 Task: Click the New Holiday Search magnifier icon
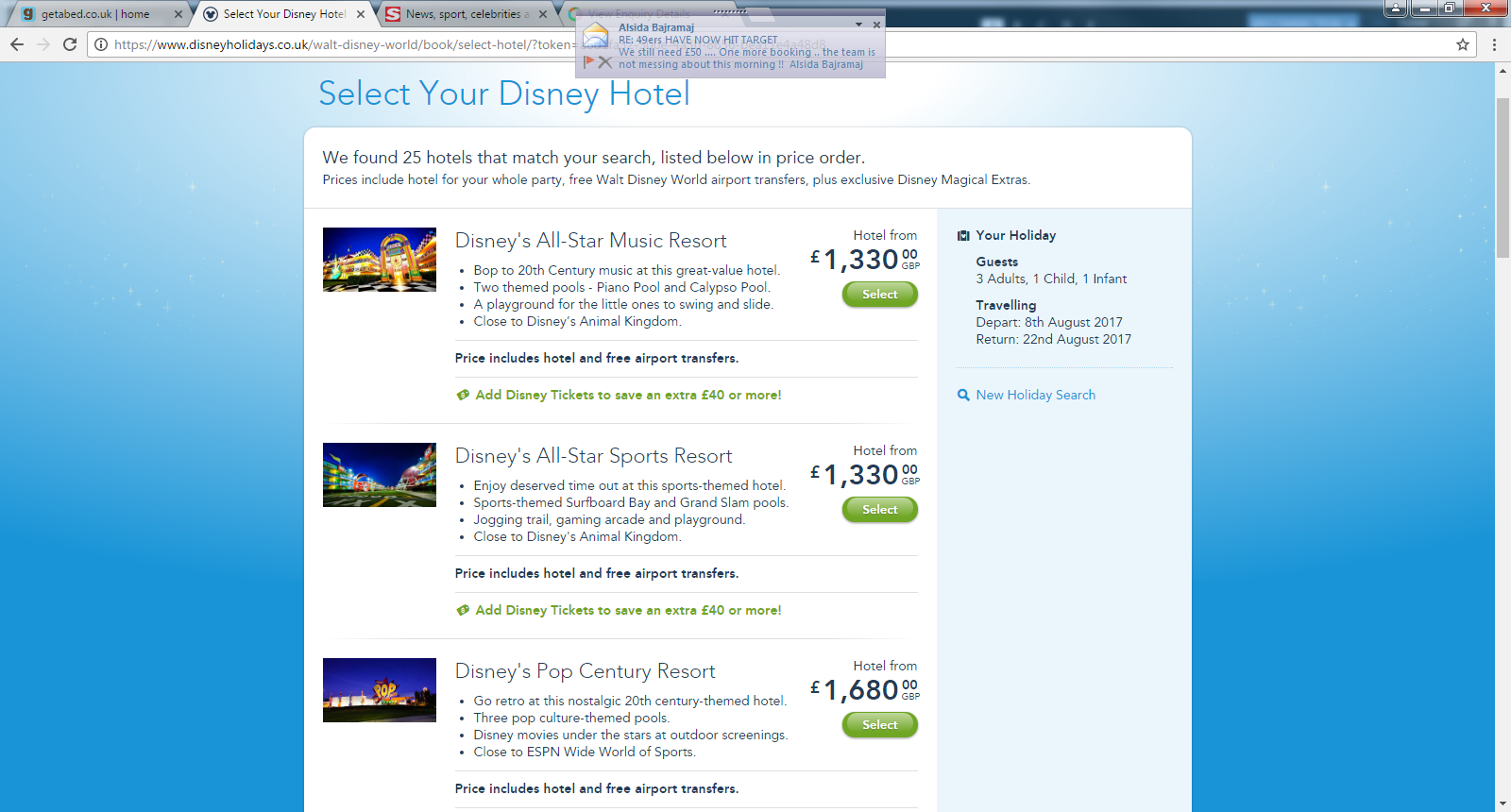click(x=963, y=395)
